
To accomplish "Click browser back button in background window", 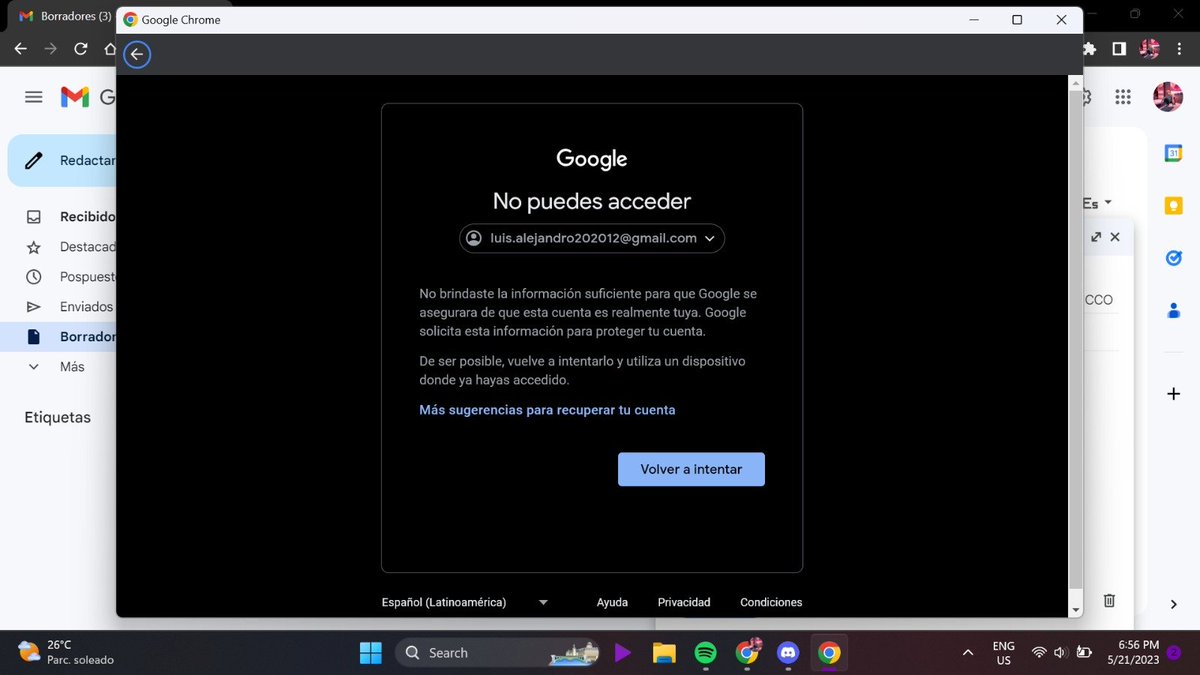I will [x=21, y=49].
